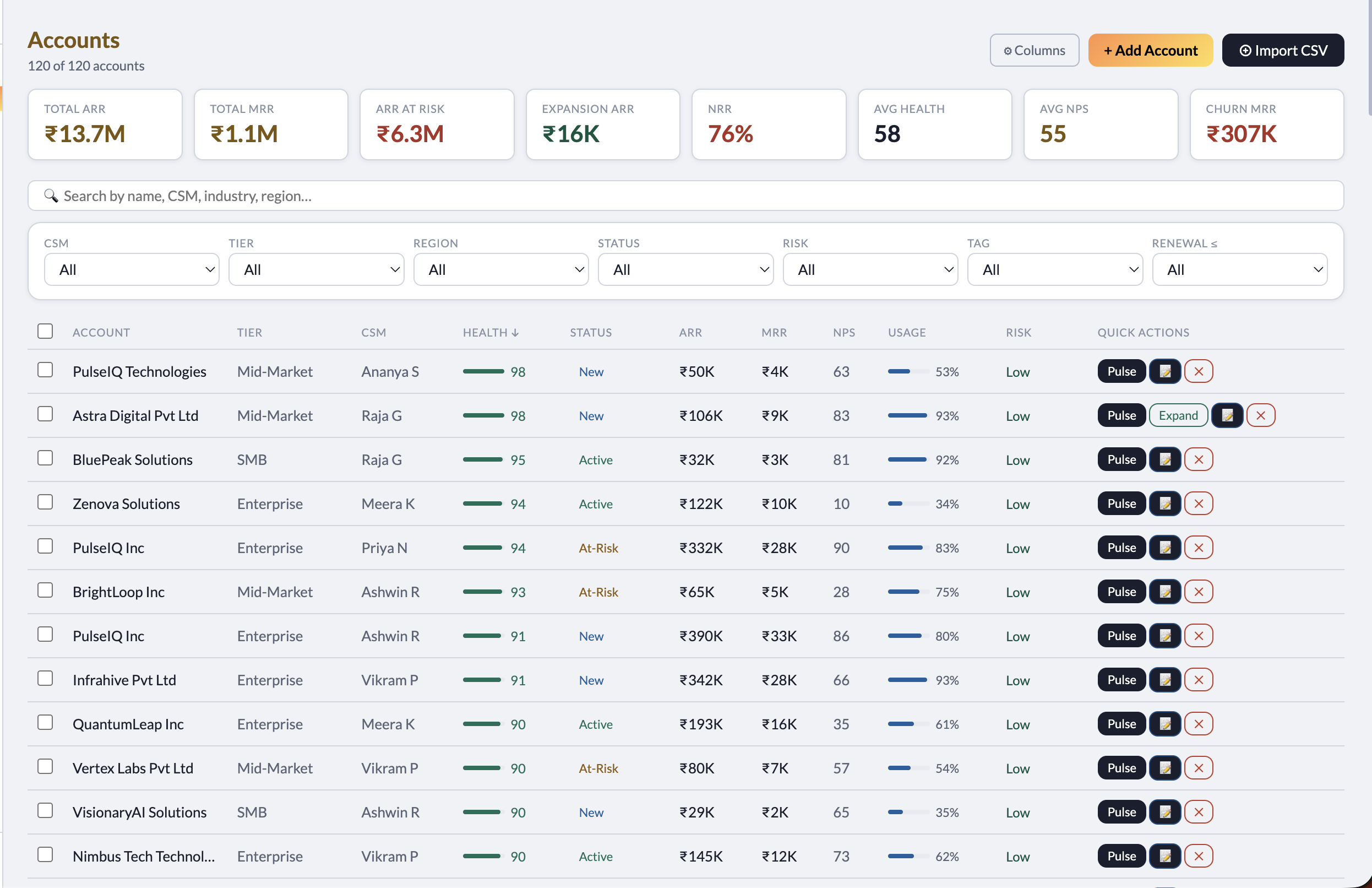
Task: Click the usage bar for Zenova Solutions
Action: click(908, 503)
